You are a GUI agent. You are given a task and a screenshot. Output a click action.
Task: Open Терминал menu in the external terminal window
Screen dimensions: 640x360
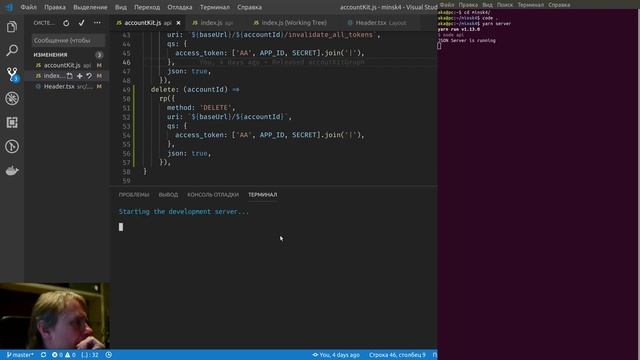point(531,5)
